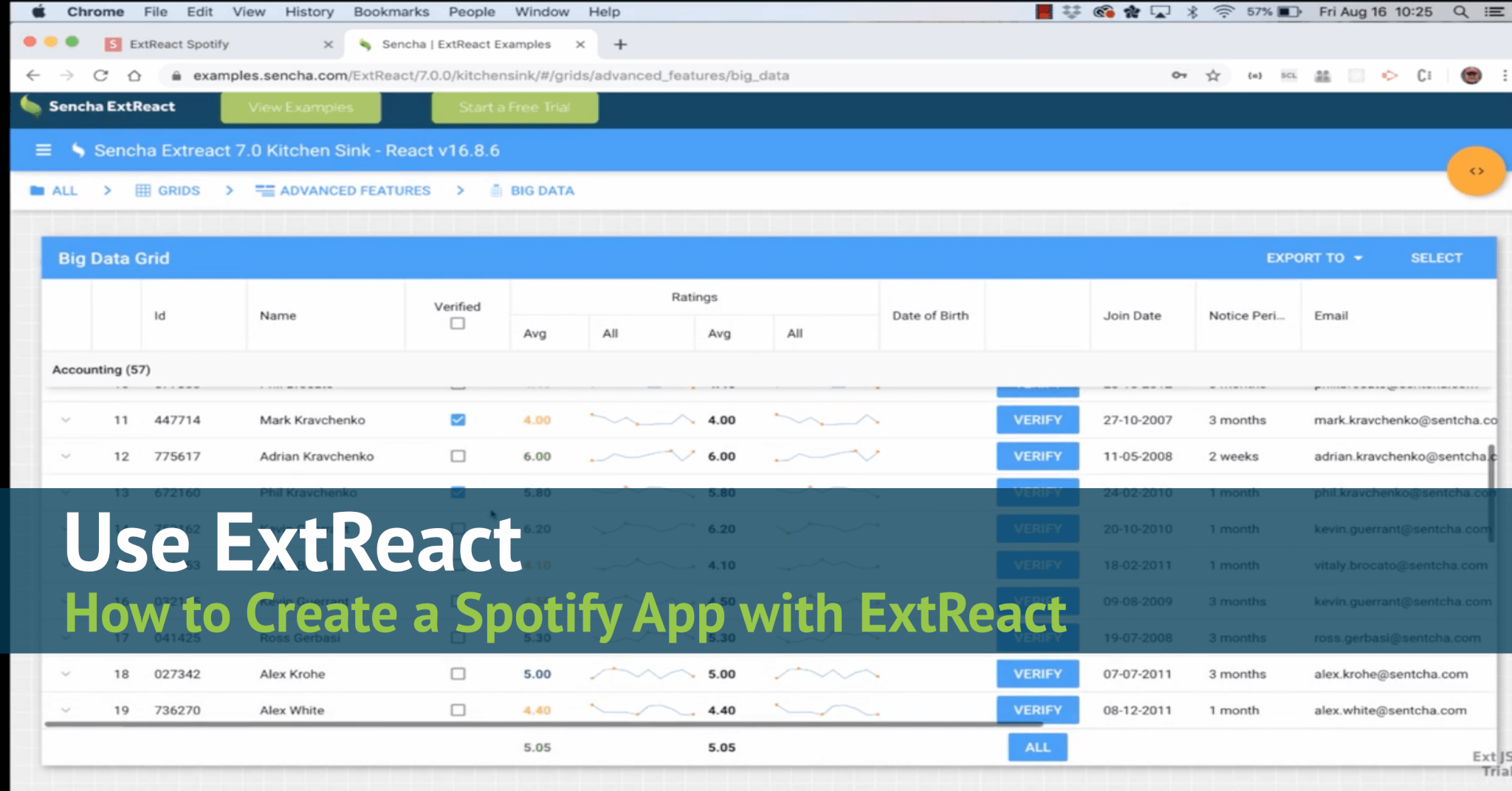Viewport: 1512px width, 791px height.
Task: Open the Chrome three-dot menu
Action: pos(1504,75)
